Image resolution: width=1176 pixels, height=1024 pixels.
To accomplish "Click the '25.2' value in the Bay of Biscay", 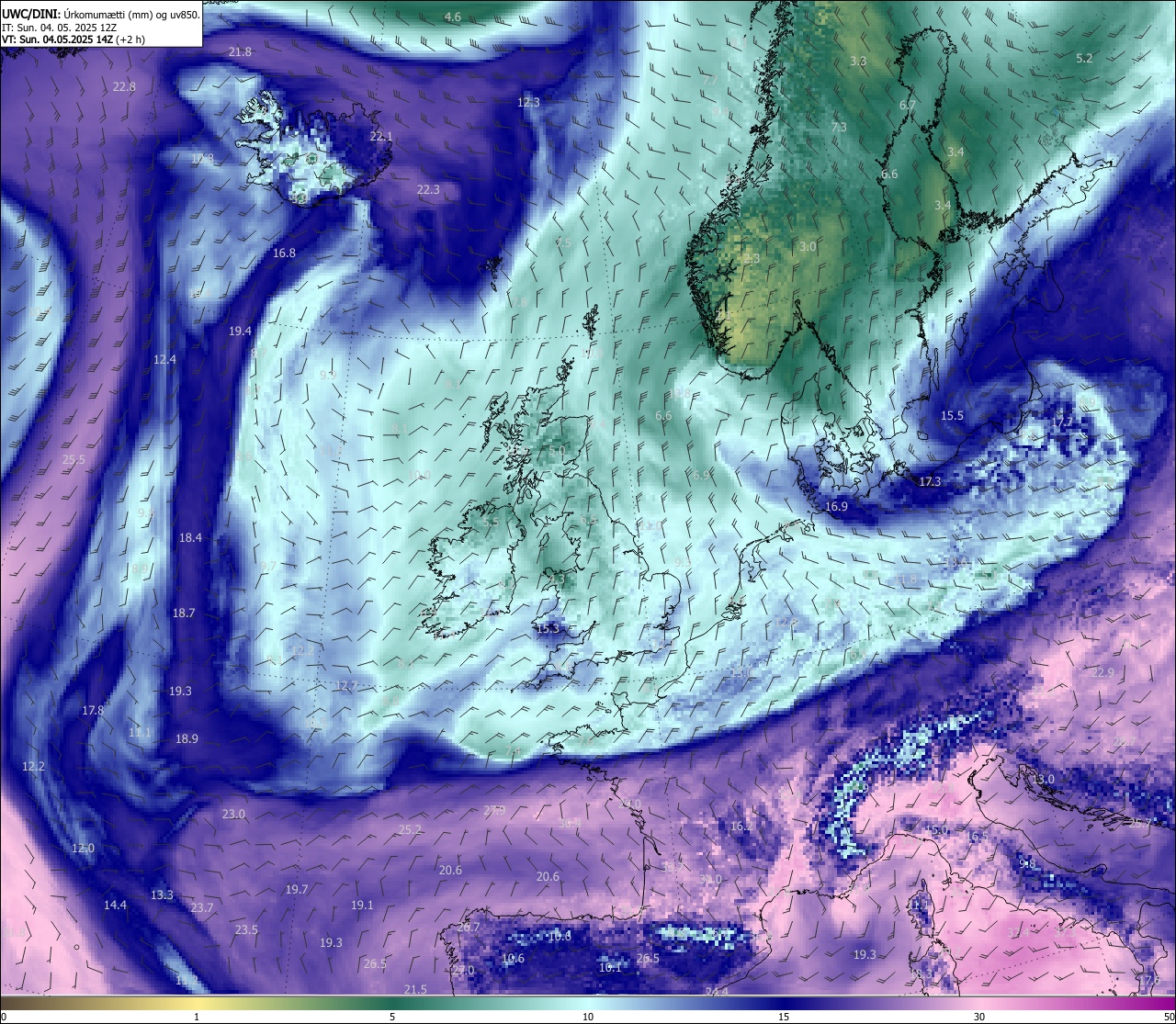I will point(410,830).
